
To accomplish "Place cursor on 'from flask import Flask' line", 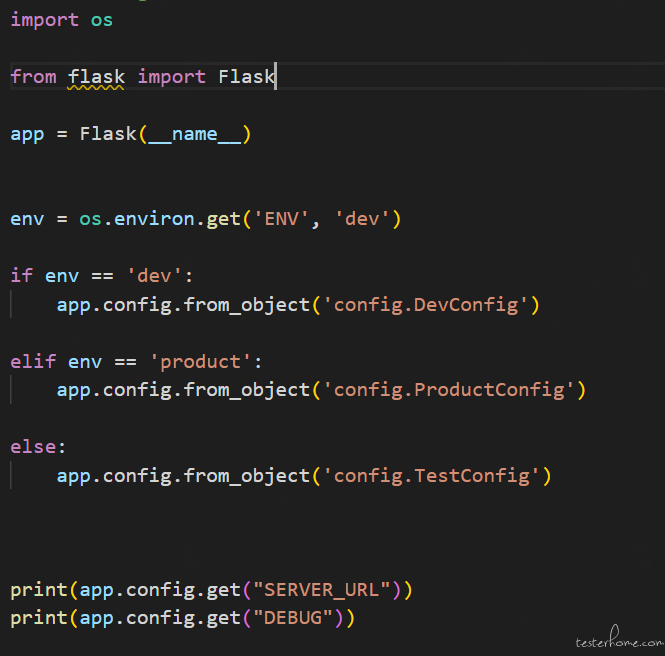I will tap(142, 77).
